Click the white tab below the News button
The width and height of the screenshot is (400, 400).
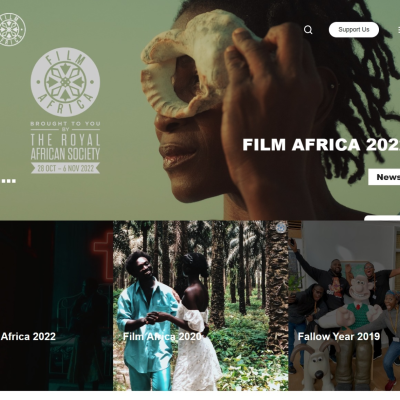382,218
